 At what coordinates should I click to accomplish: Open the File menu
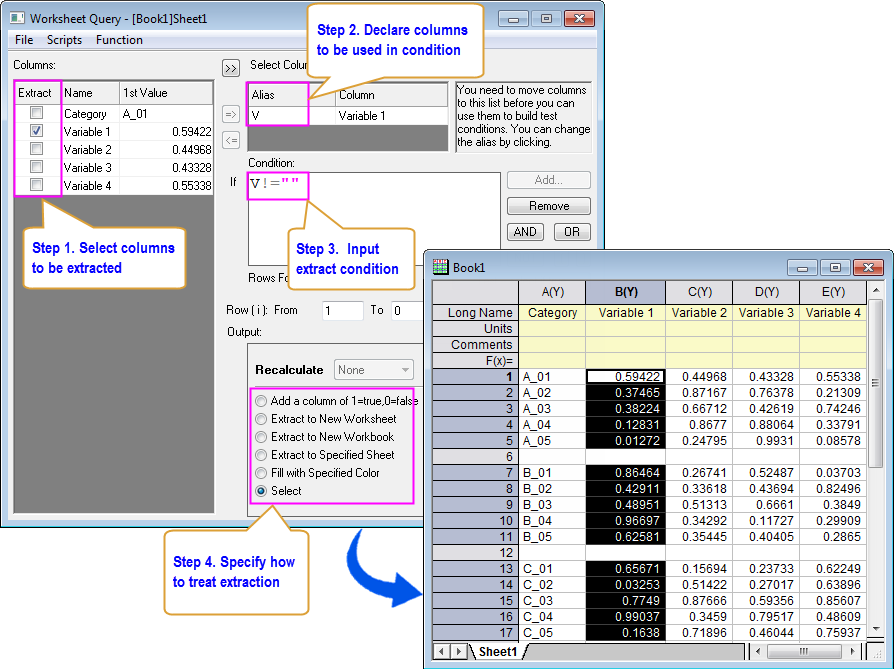click(x=24, y=40)
